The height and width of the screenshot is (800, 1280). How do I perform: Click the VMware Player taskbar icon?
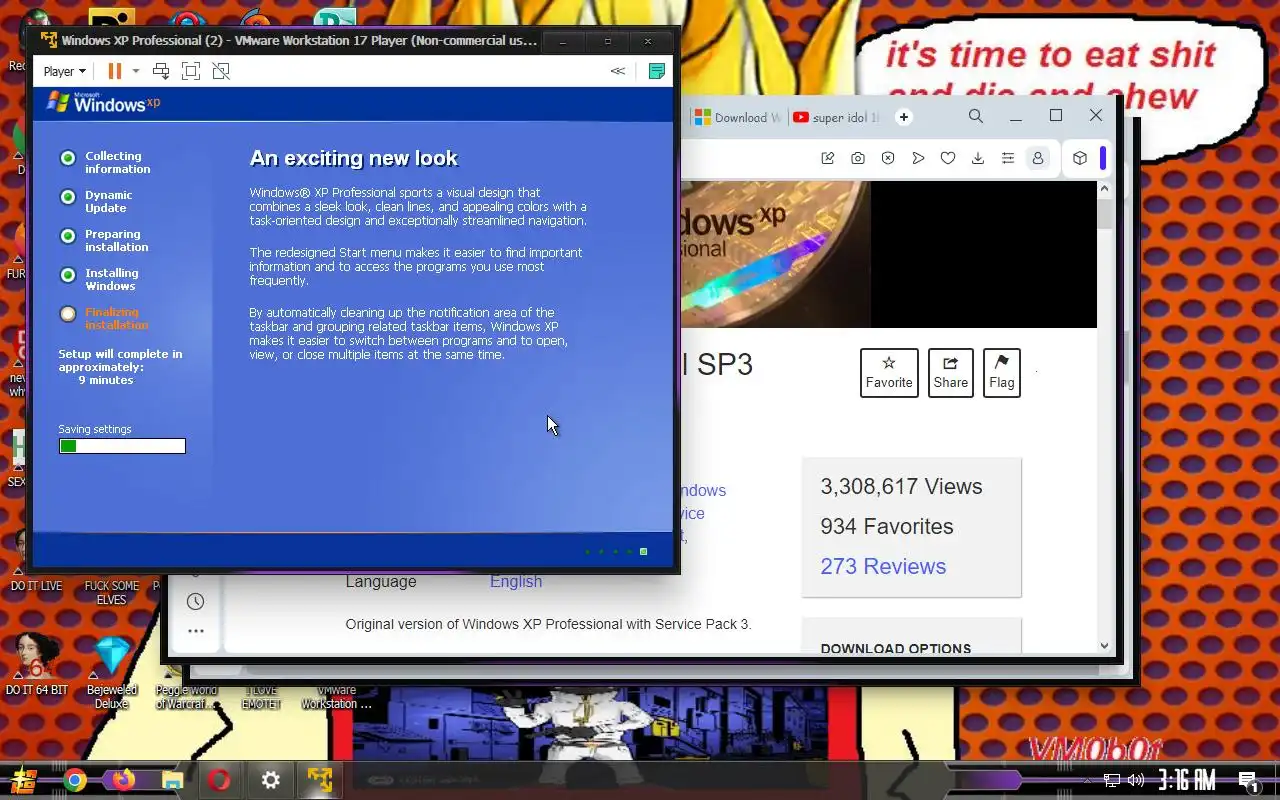click(320, 780)
